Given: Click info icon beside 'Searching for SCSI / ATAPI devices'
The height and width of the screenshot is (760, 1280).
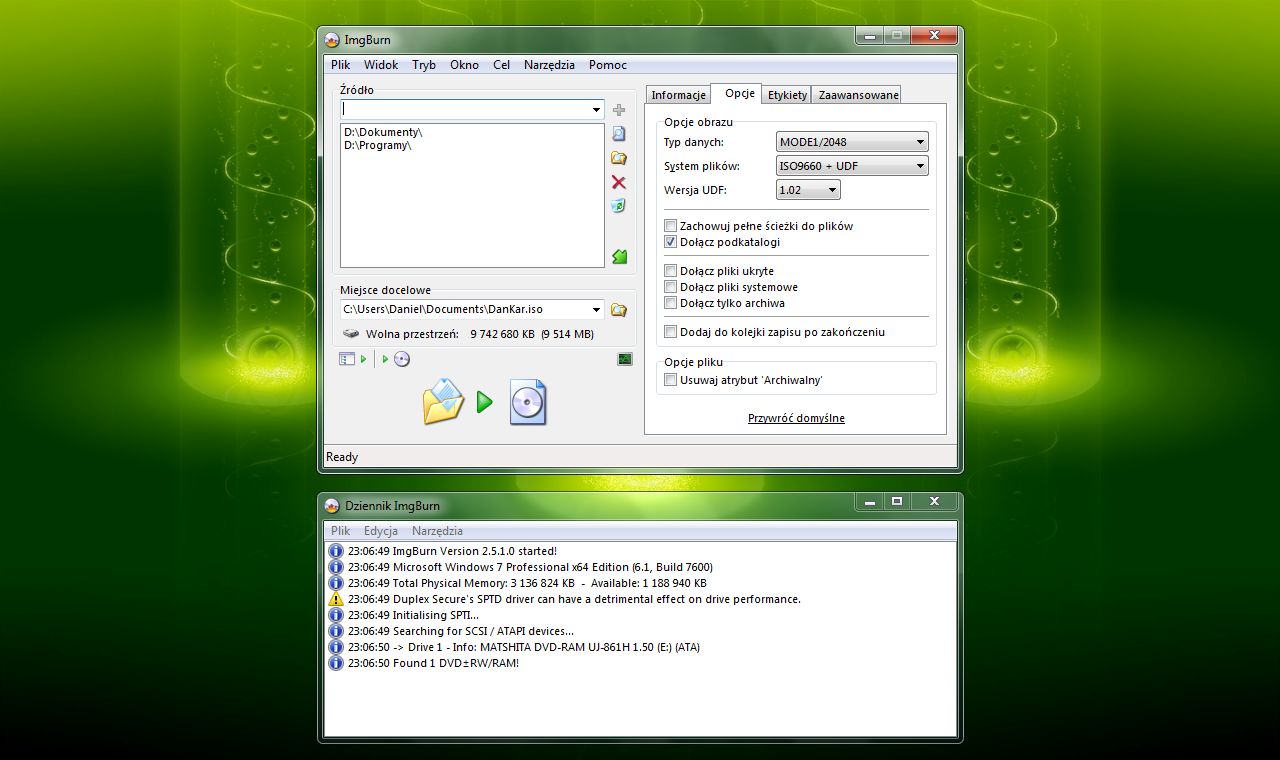Looking at the screenshot, I should (336, 631).
